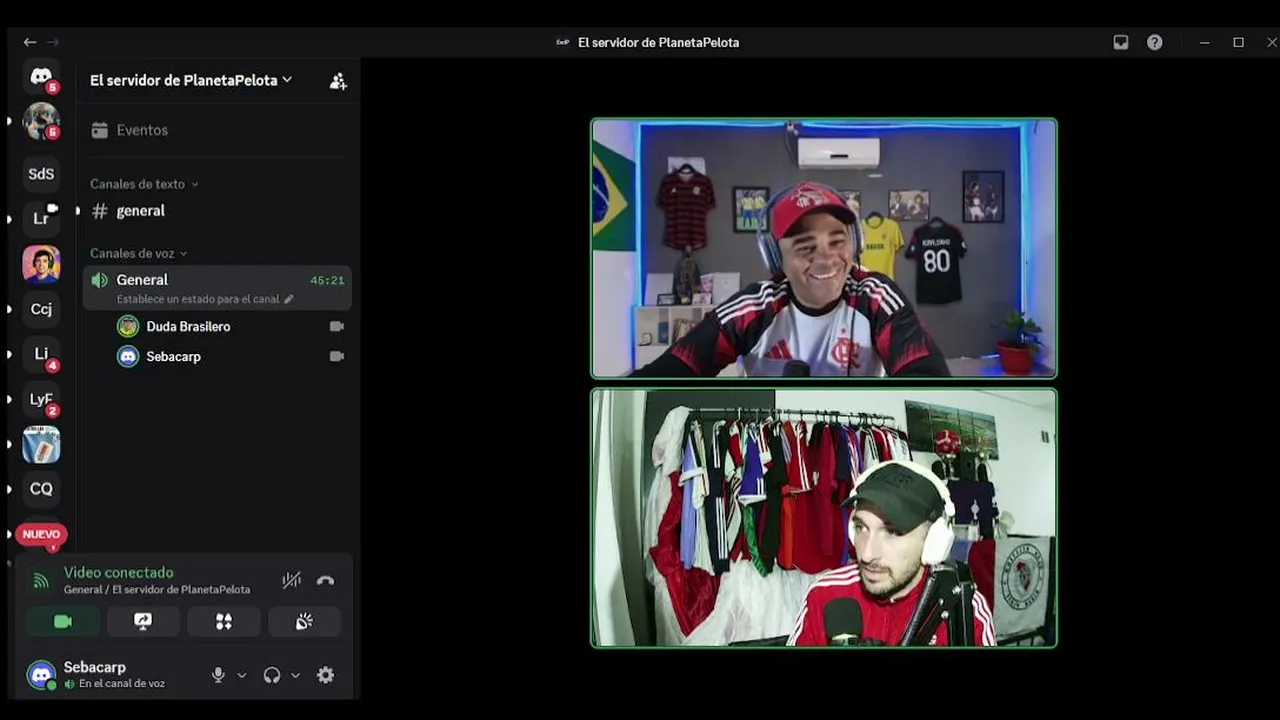This screenshot has height=720, width=1280.
Task: Click camera icon beside Sebacarp in list
Action: 337,356
